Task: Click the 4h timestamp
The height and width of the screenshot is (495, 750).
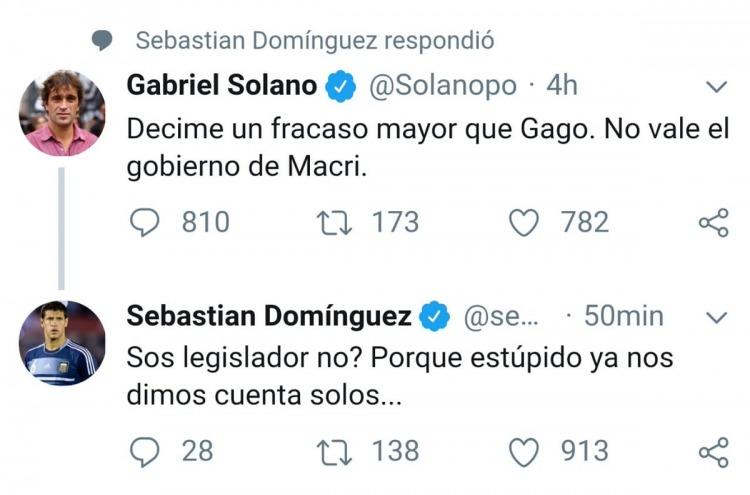Action: [562, 86]
